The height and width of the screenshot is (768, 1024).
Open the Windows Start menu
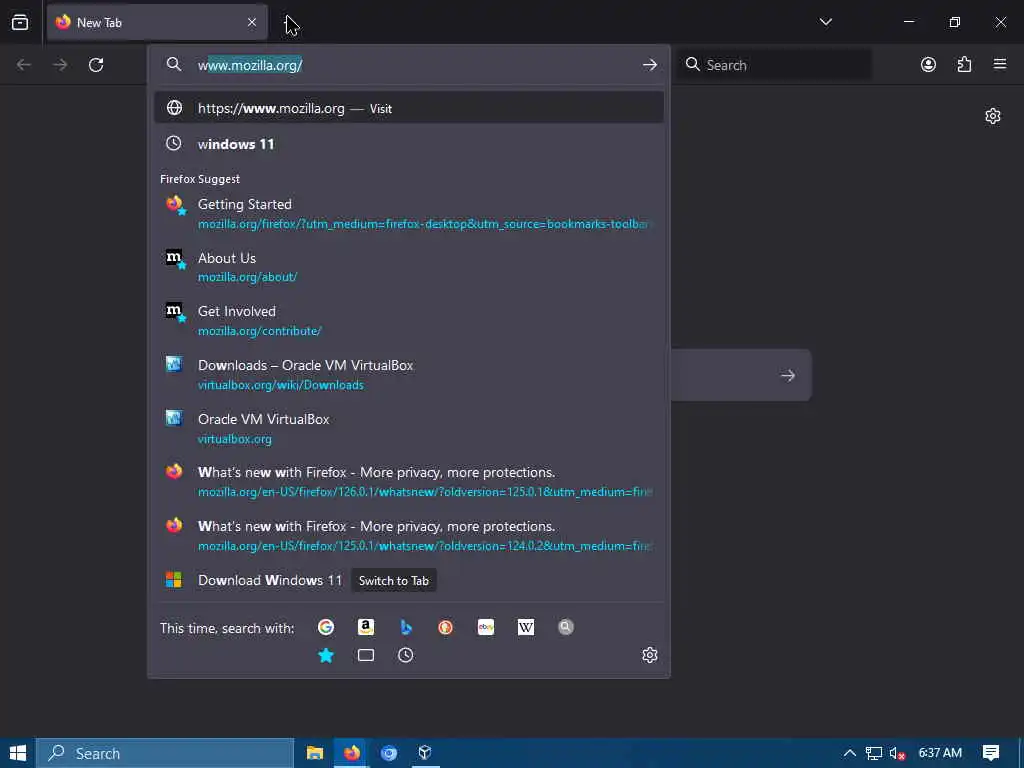tap(18, 753)
